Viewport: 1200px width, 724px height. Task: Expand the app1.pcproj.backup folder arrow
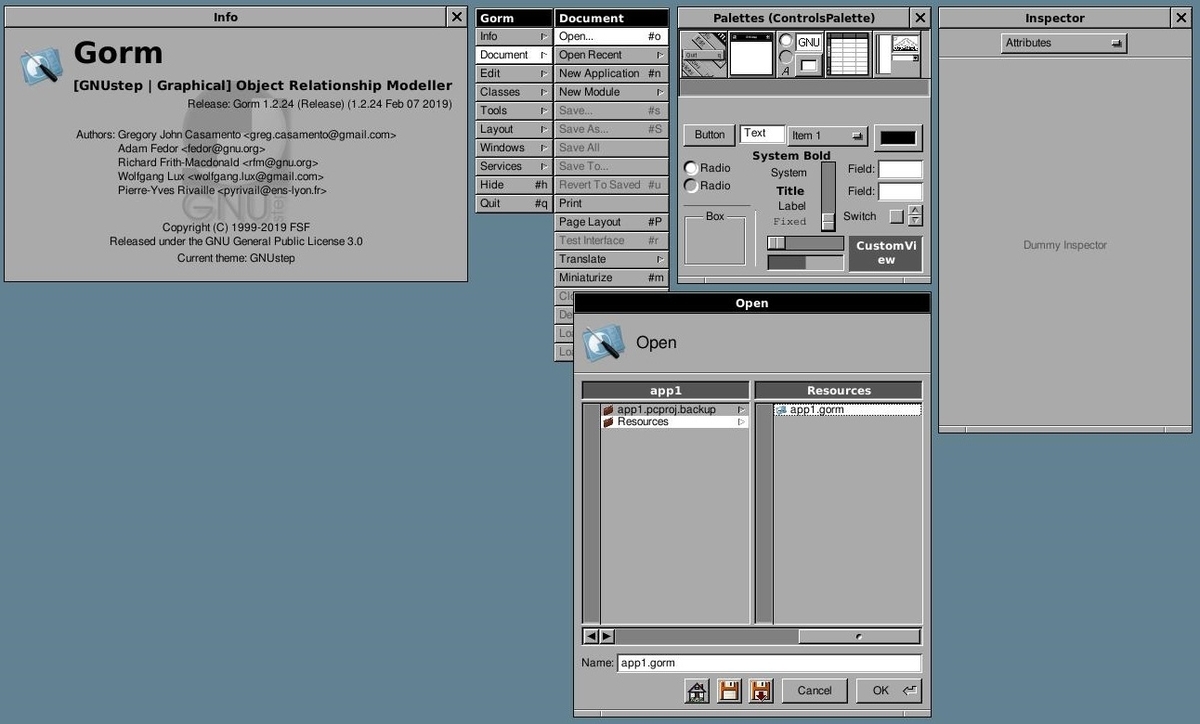(742, 410)
